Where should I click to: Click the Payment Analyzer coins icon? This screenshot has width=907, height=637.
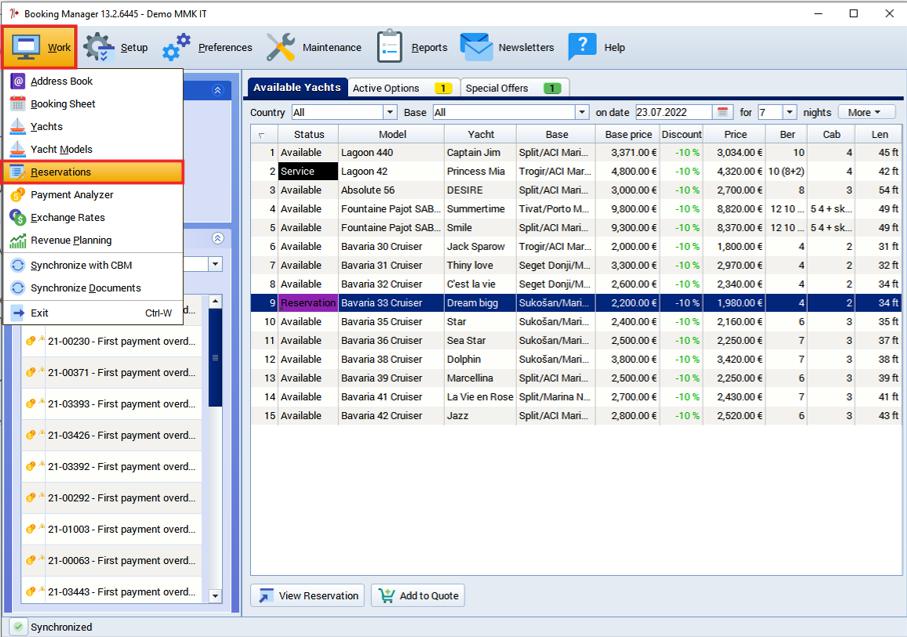18,194
